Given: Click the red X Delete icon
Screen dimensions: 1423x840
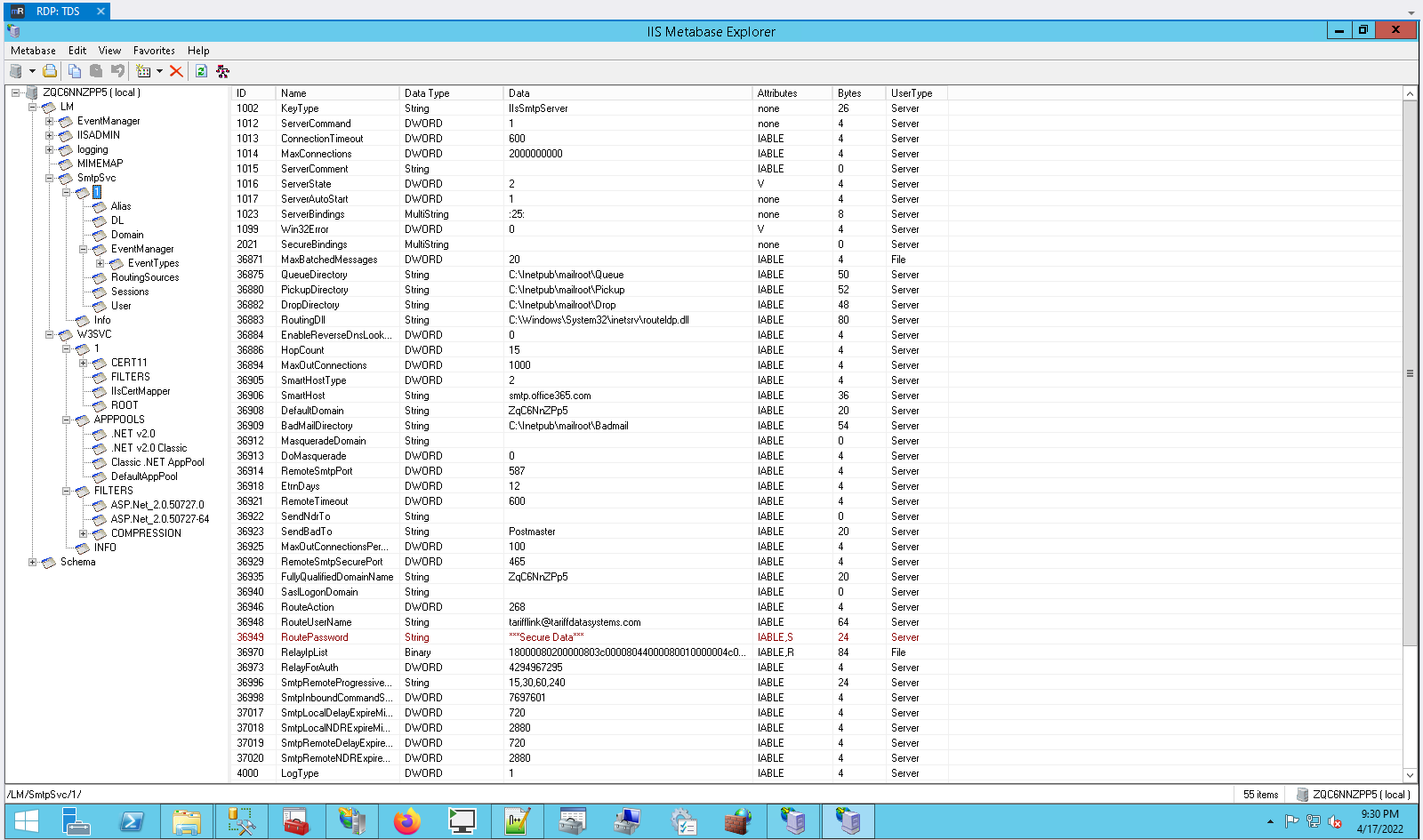Looking at the screenshot, I should (x=176, y=71).
